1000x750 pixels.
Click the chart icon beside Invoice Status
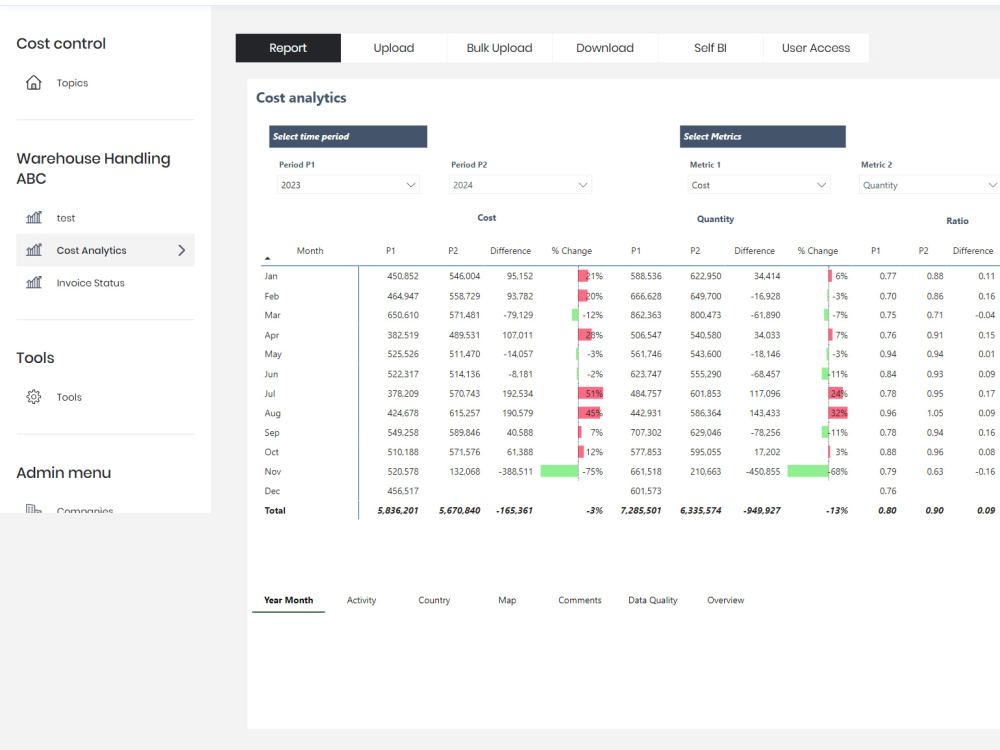pyautogui.click(x=34, y=283)
